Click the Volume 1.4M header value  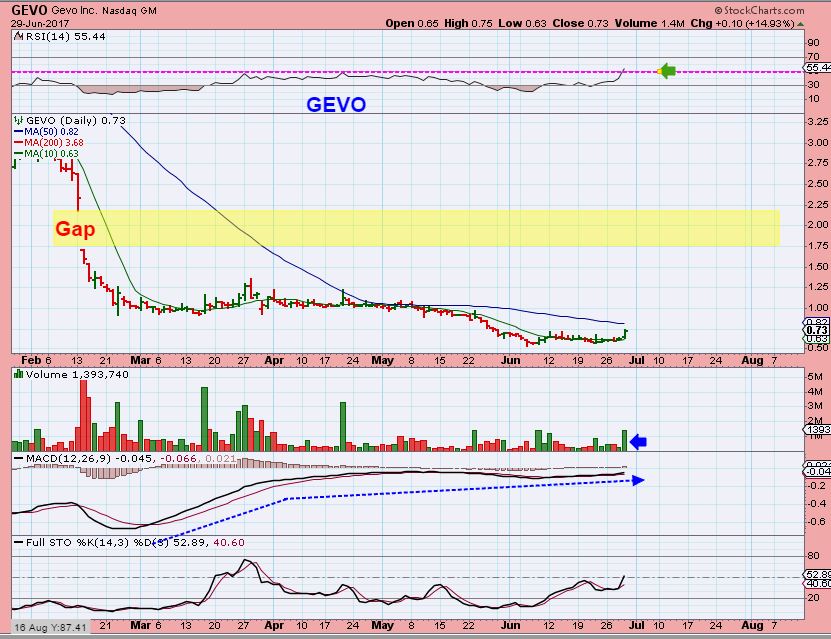tap(649, 23)
